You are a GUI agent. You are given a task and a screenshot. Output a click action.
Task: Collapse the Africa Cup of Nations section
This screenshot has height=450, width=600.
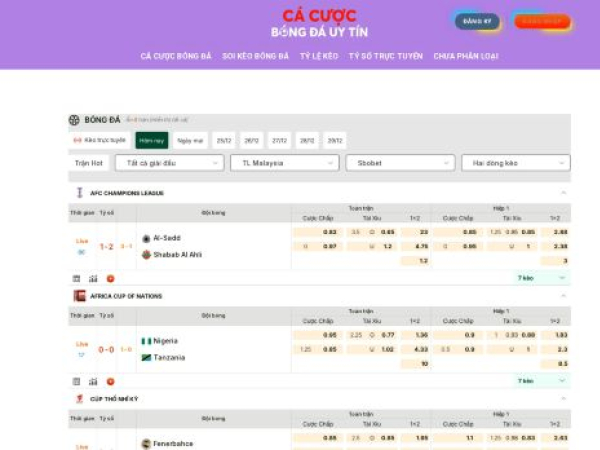(x=563, y=295)
